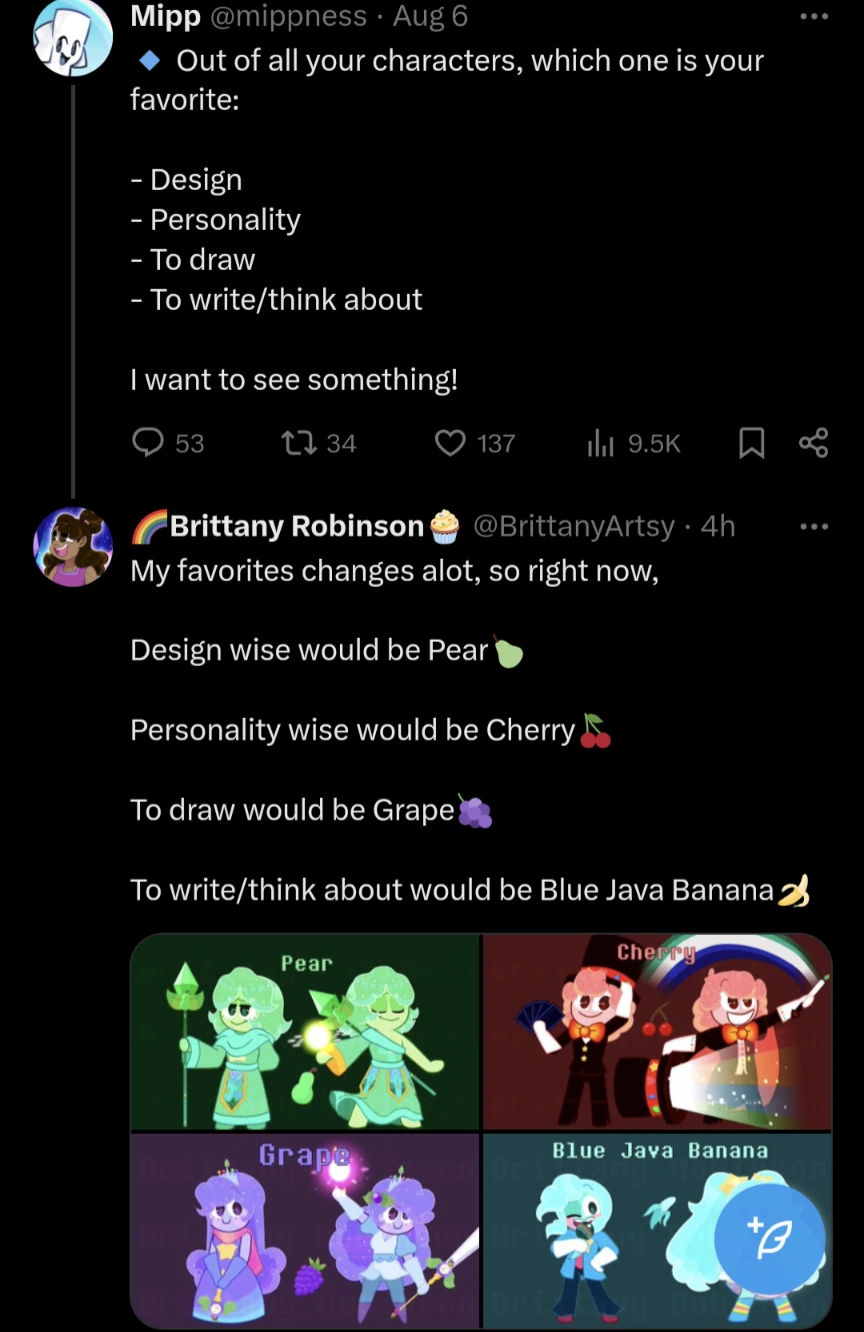Open more options on Mipp's tweet
The height and width of the screenshot is (1332, 864).
[x=814, y=17]
